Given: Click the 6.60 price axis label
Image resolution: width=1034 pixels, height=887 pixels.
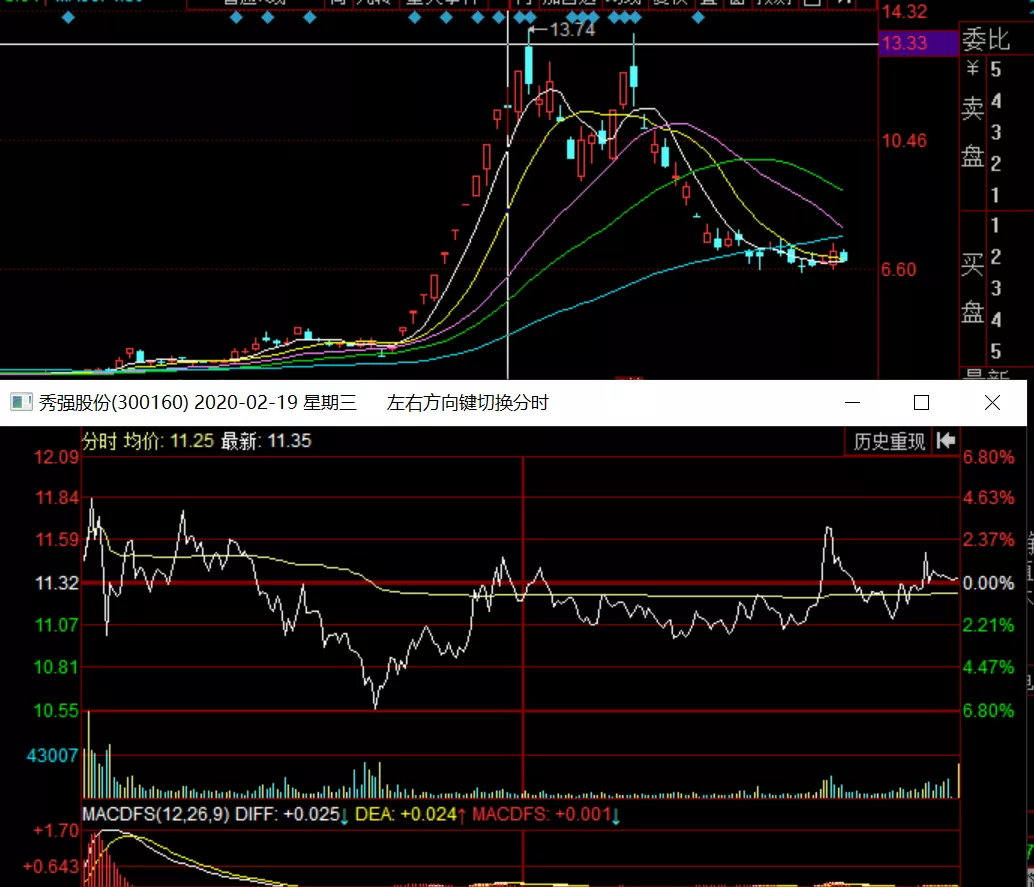Looking at the screenshot, I should pos(899,270).
